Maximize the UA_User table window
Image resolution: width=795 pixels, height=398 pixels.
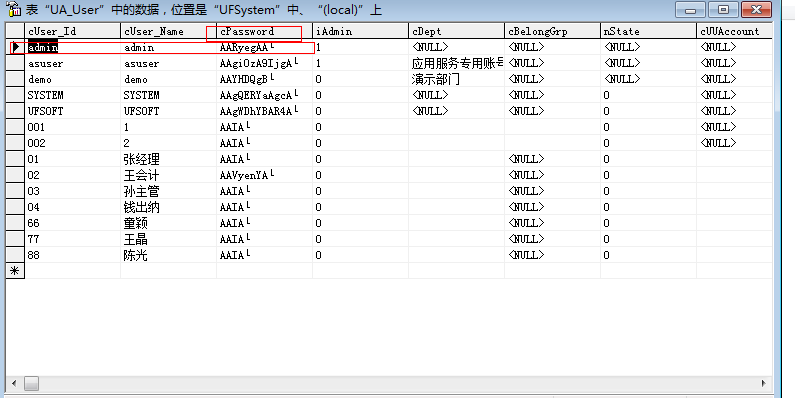click(724, 9)
